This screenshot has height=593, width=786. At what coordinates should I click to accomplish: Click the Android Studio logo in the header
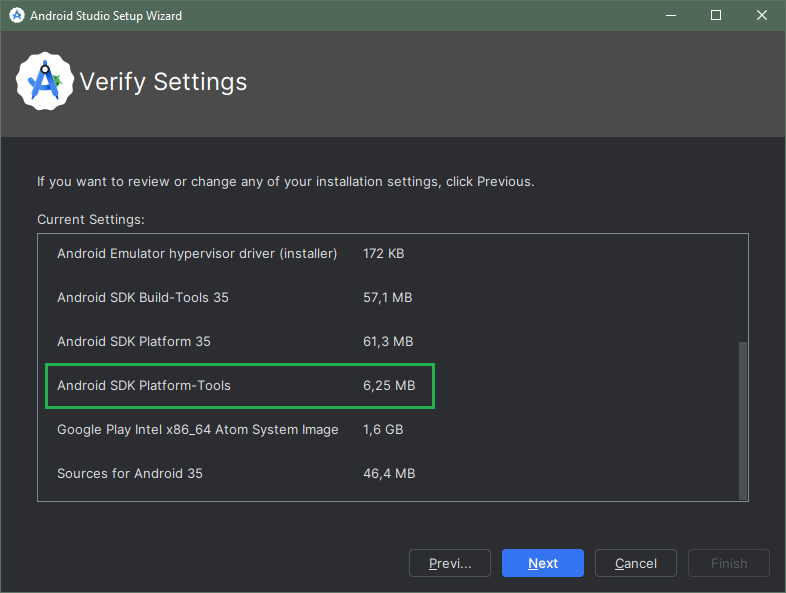pos(45,81)
